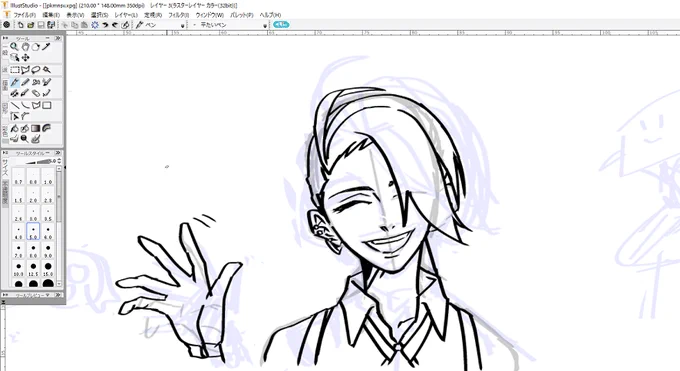This screenshot has height=371, width=680.
Task: Expand the Tool Preview palette chevron
Action: click(58, 295)
